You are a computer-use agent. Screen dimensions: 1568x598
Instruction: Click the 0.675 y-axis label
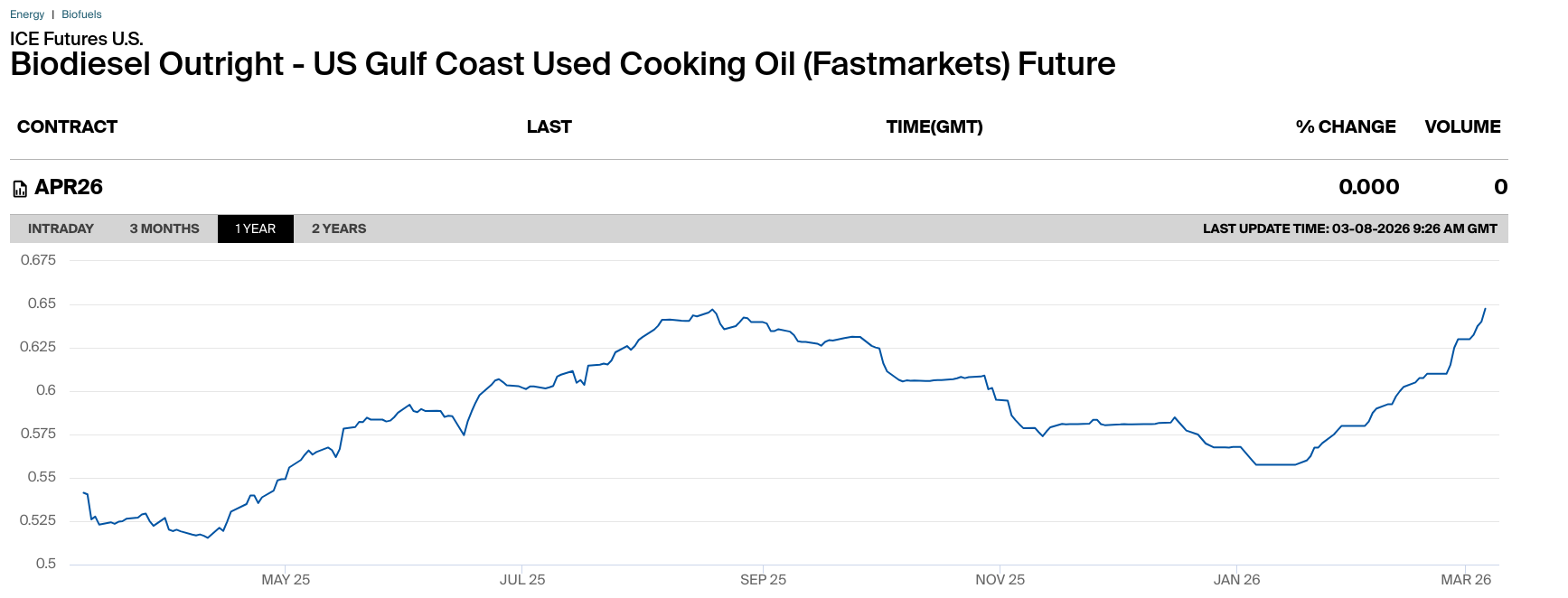(x=38, y=260)
